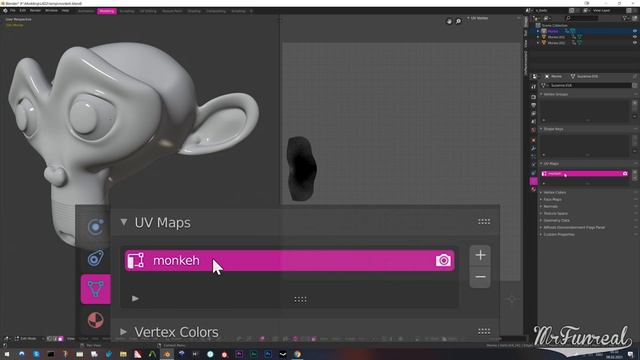Select Scene Collection in the outliner
The height and width of the screenshot is (360, 640).
[554, 25]
